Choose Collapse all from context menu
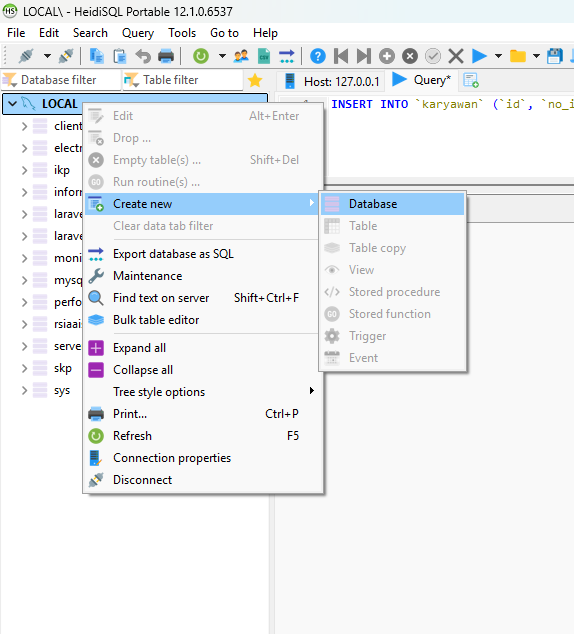574x634 pixels. click(202, 370)
